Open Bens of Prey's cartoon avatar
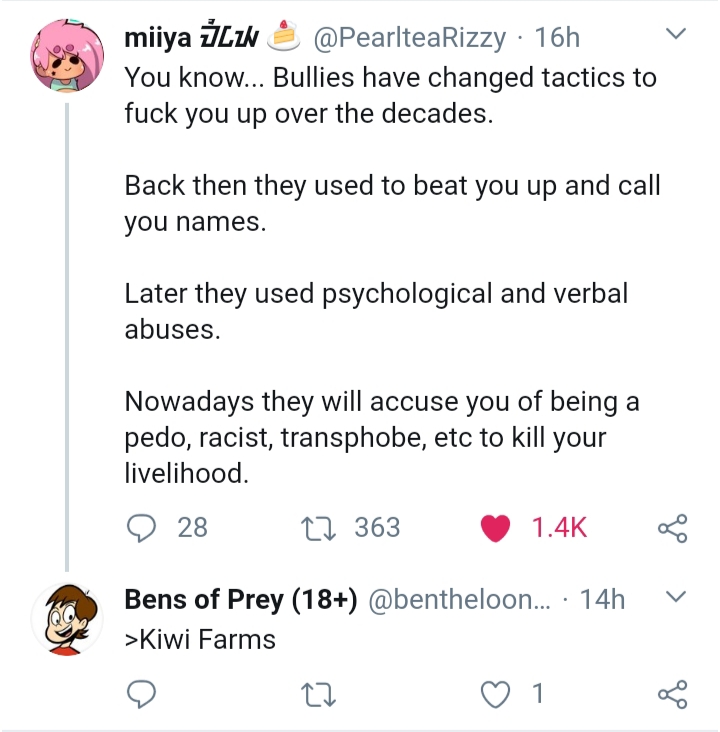 click(x=67, y=619)
